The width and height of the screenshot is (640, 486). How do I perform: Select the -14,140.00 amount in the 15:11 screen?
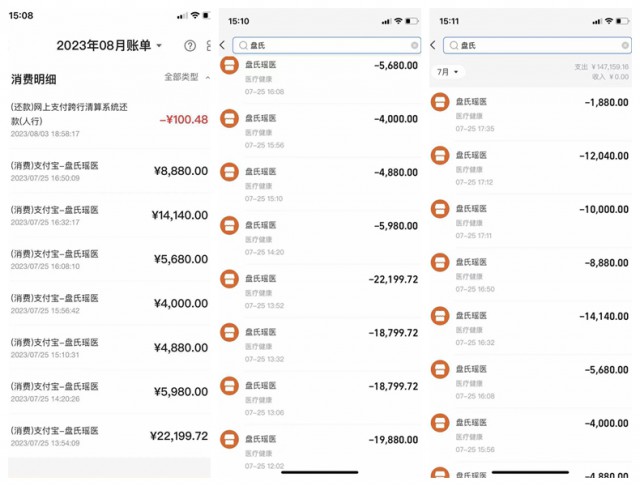coord(604,316)
